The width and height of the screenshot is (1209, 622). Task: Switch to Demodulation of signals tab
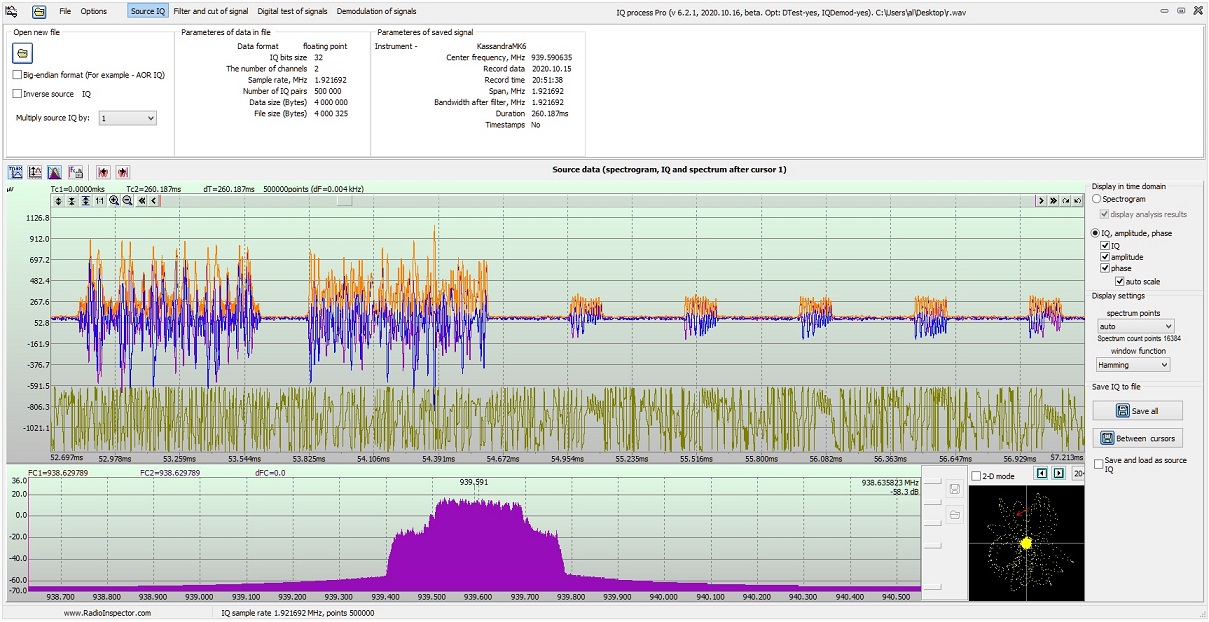point(376,11)
